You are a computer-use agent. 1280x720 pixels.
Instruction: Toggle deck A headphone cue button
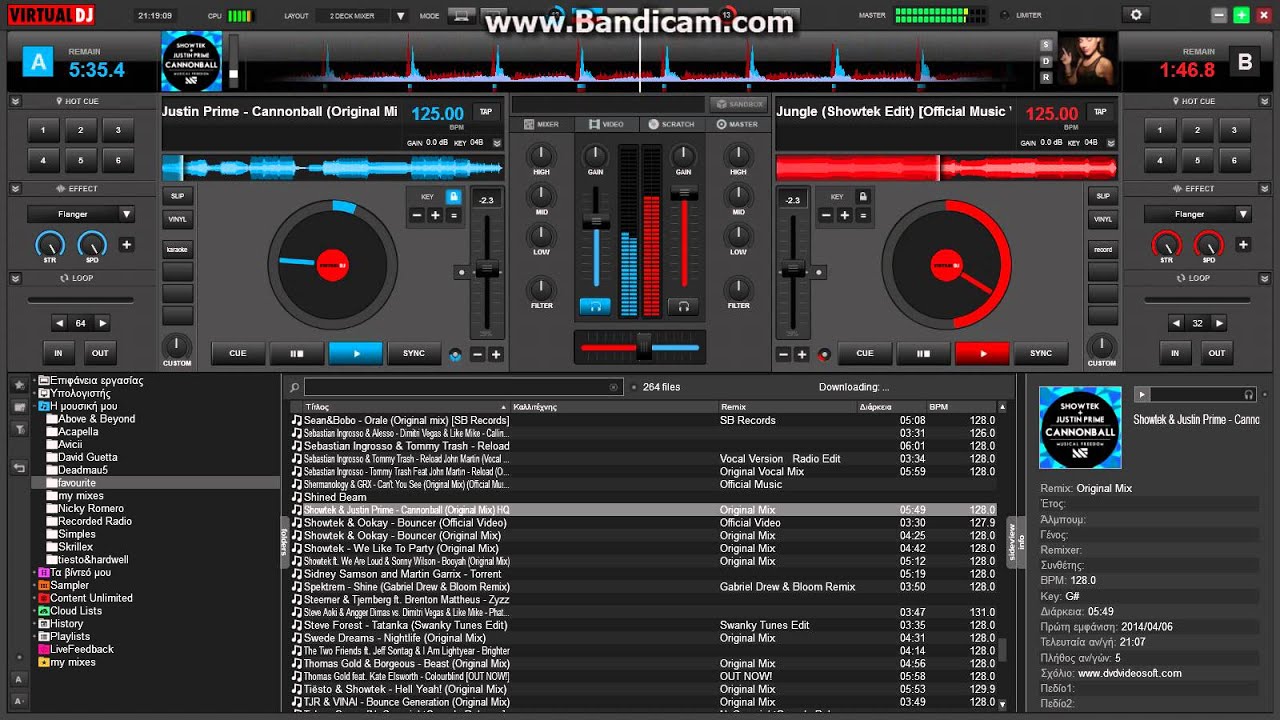(595, 306)
